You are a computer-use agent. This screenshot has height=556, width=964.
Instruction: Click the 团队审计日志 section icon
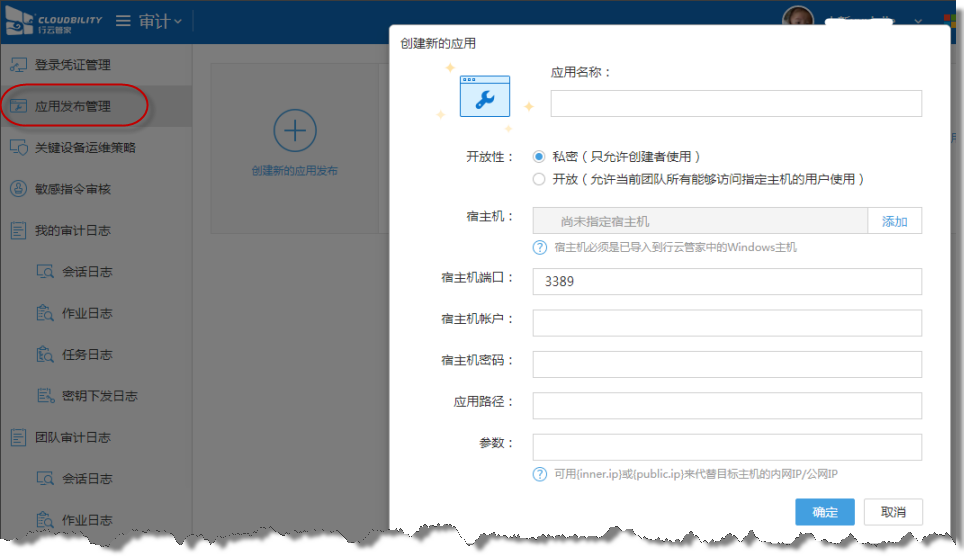click(x=18, y=437)
